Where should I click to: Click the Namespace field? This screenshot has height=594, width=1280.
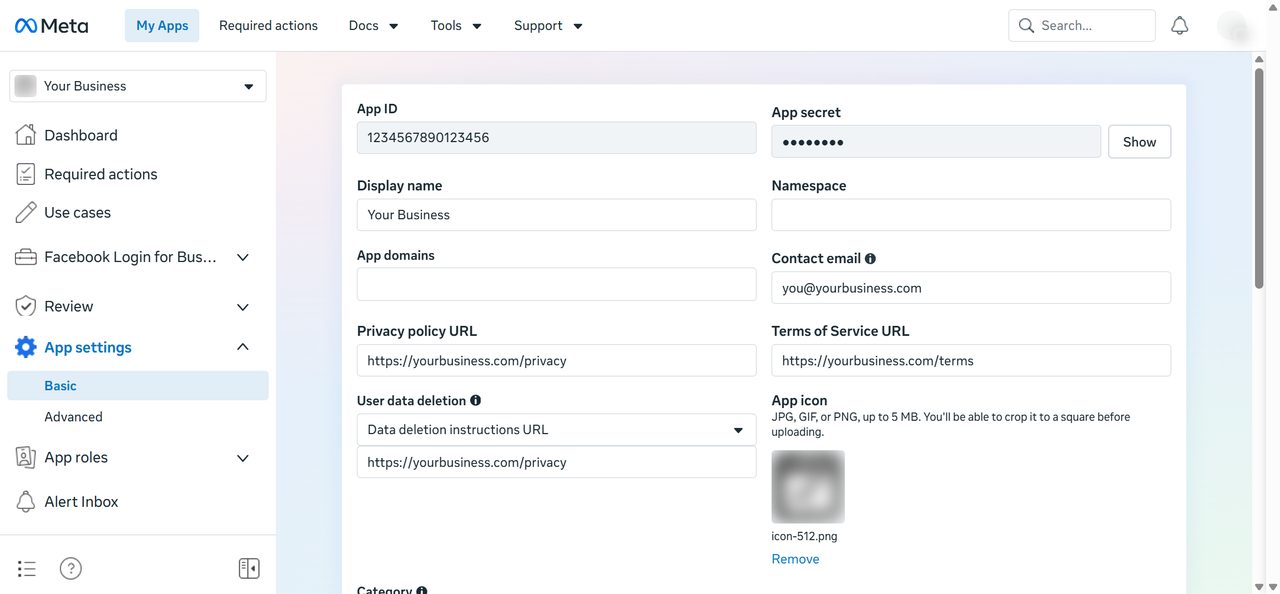point(971,215)
